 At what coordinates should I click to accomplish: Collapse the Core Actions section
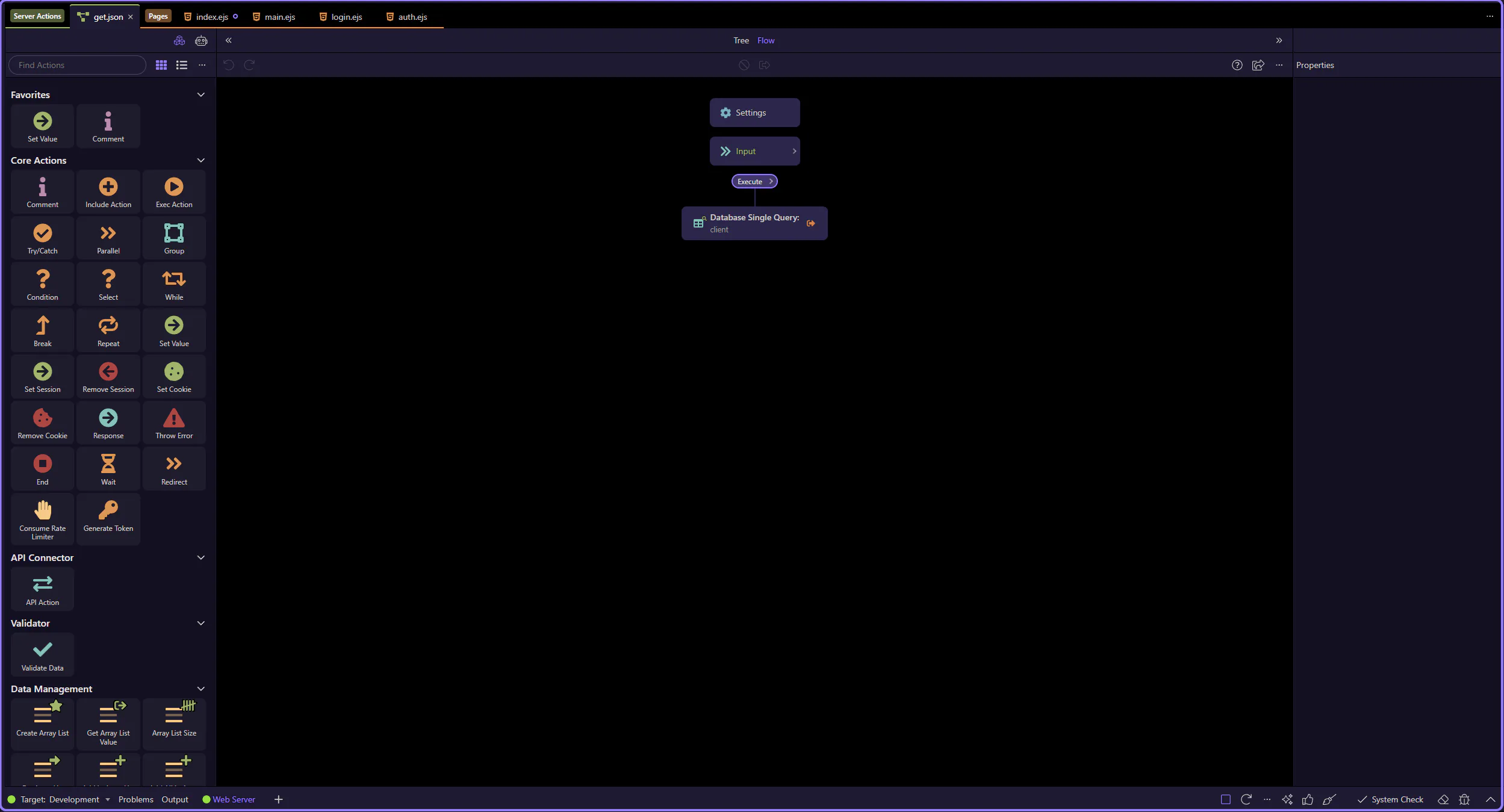coord(201,161)
